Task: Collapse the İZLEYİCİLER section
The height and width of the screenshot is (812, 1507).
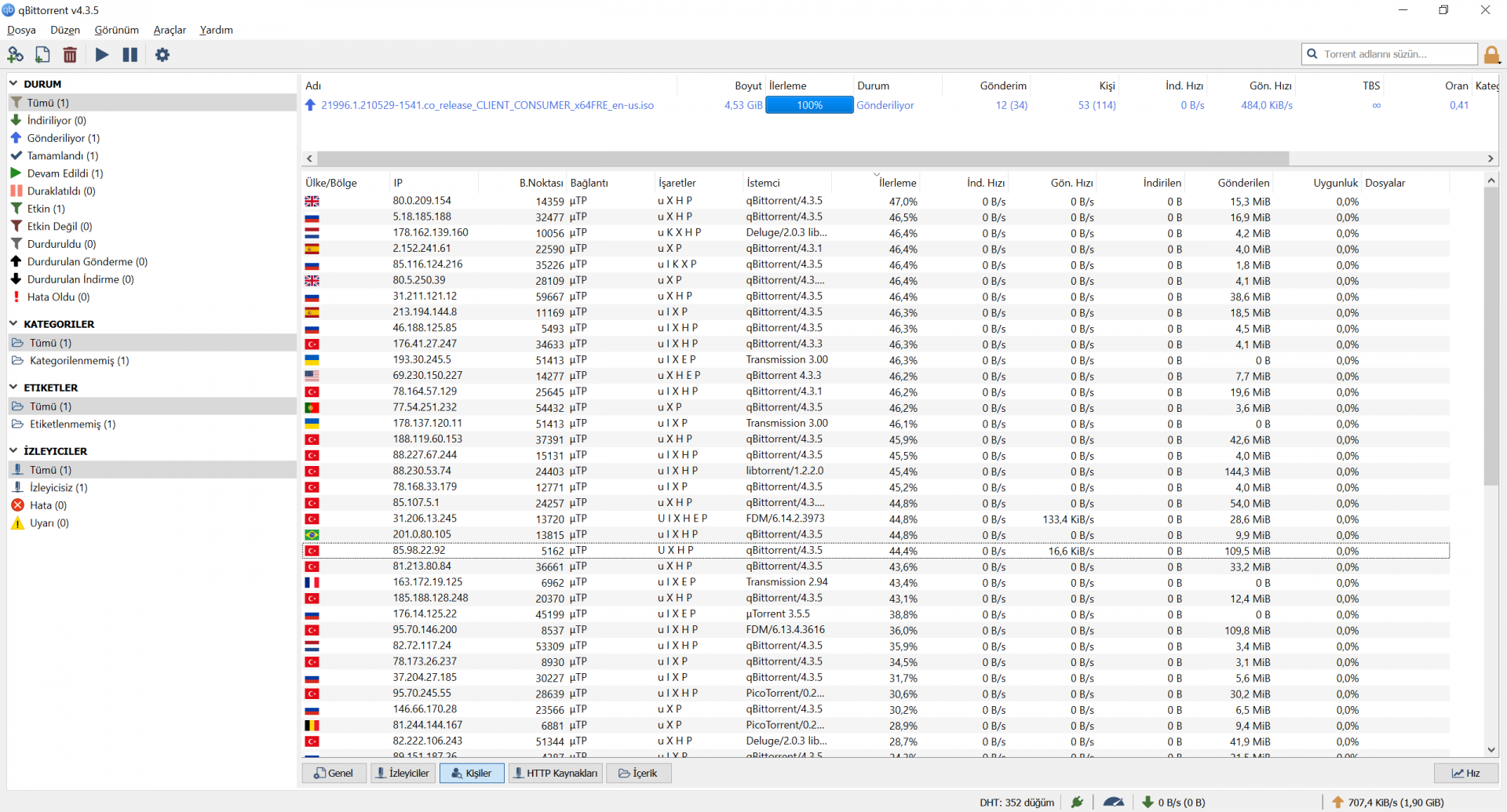Action: point(13,450)
